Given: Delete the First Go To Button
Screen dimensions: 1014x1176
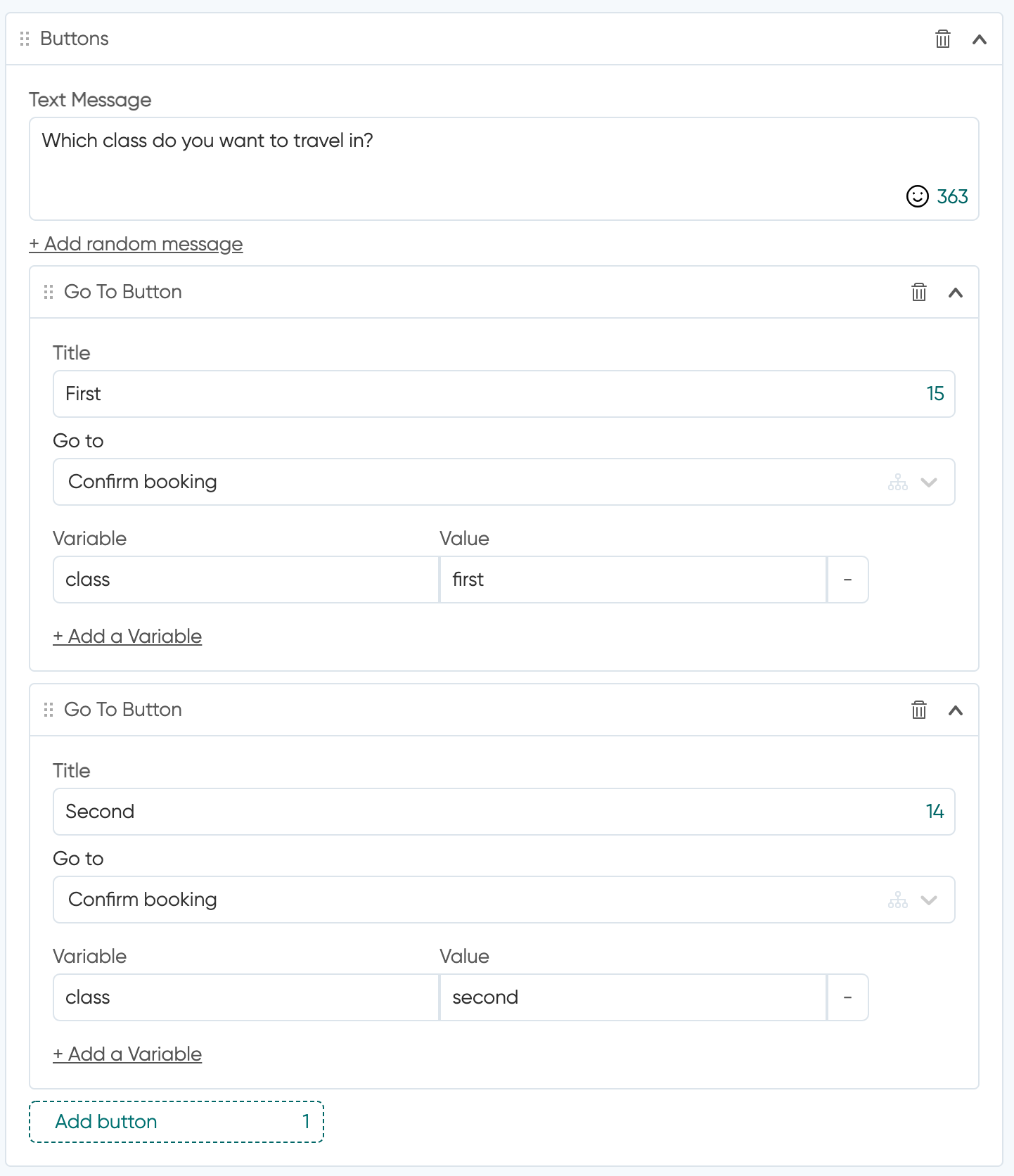Looking at the screenshot, I should (918, 292).
